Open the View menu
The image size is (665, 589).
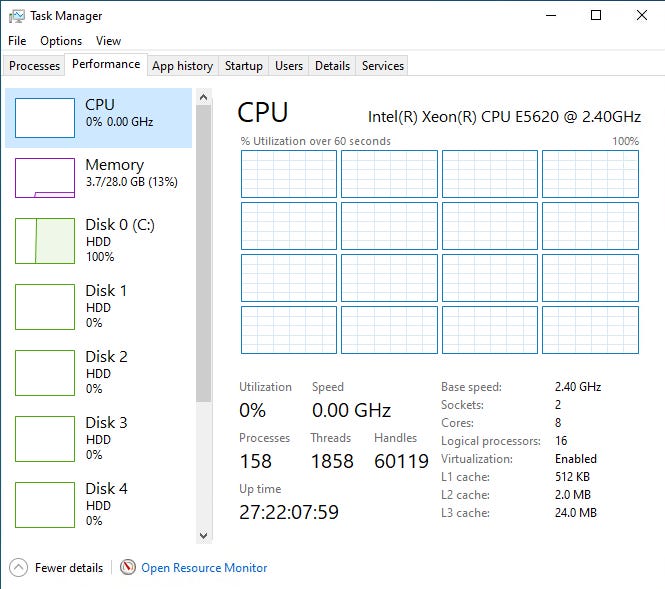click(108, 41)
